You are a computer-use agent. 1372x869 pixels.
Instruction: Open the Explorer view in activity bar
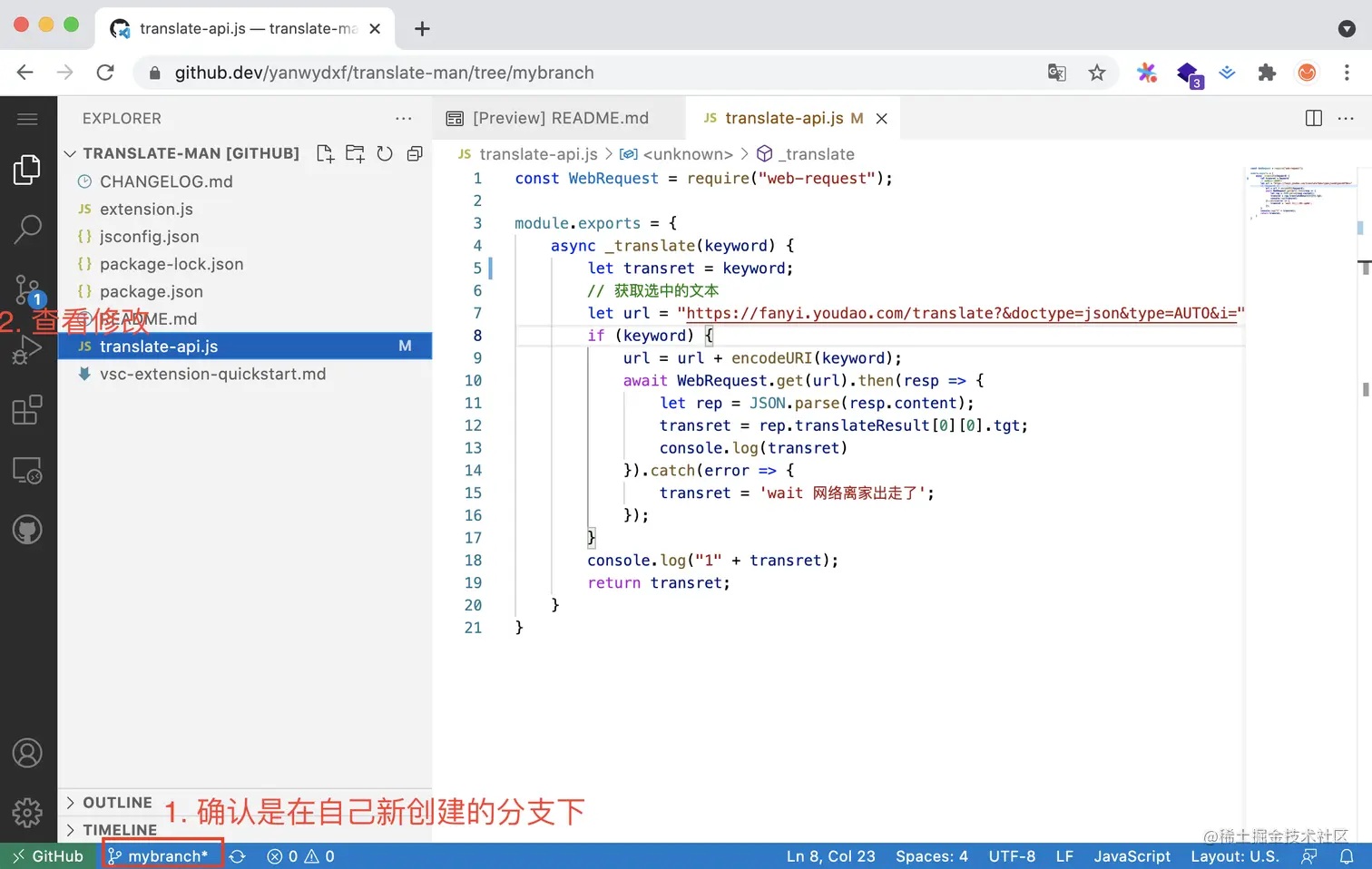(27, 170)
